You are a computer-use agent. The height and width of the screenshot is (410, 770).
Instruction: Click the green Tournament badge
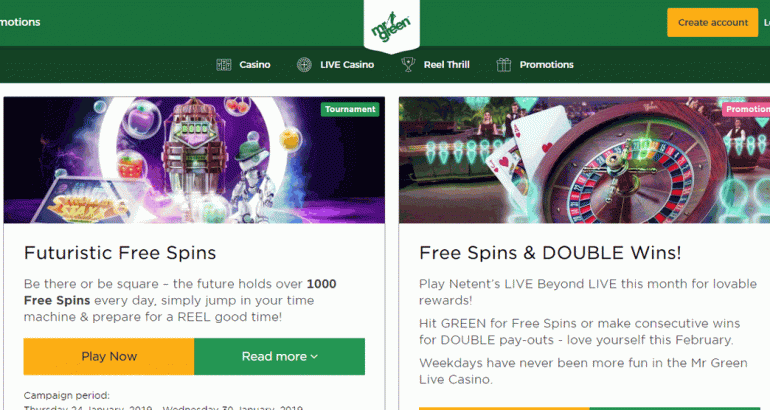click(350, 109)
